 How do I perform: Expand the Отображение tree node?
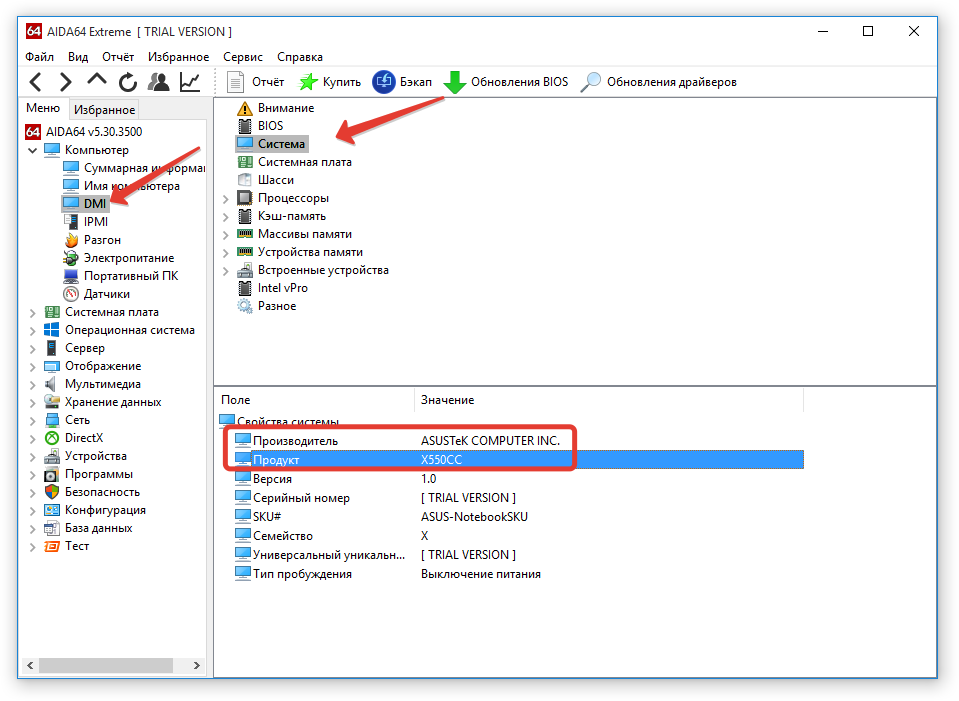tap(32, 366)
